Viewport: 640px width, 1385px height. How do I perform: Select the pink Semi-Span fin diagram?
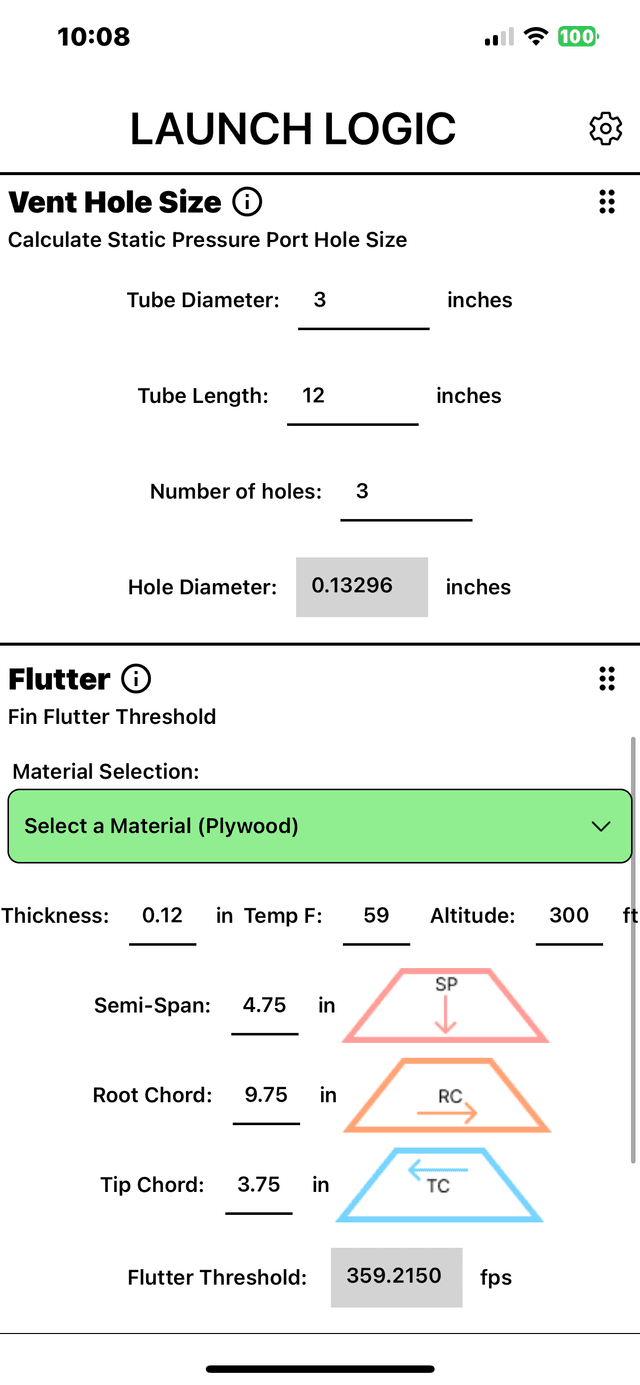(445, 1004)
